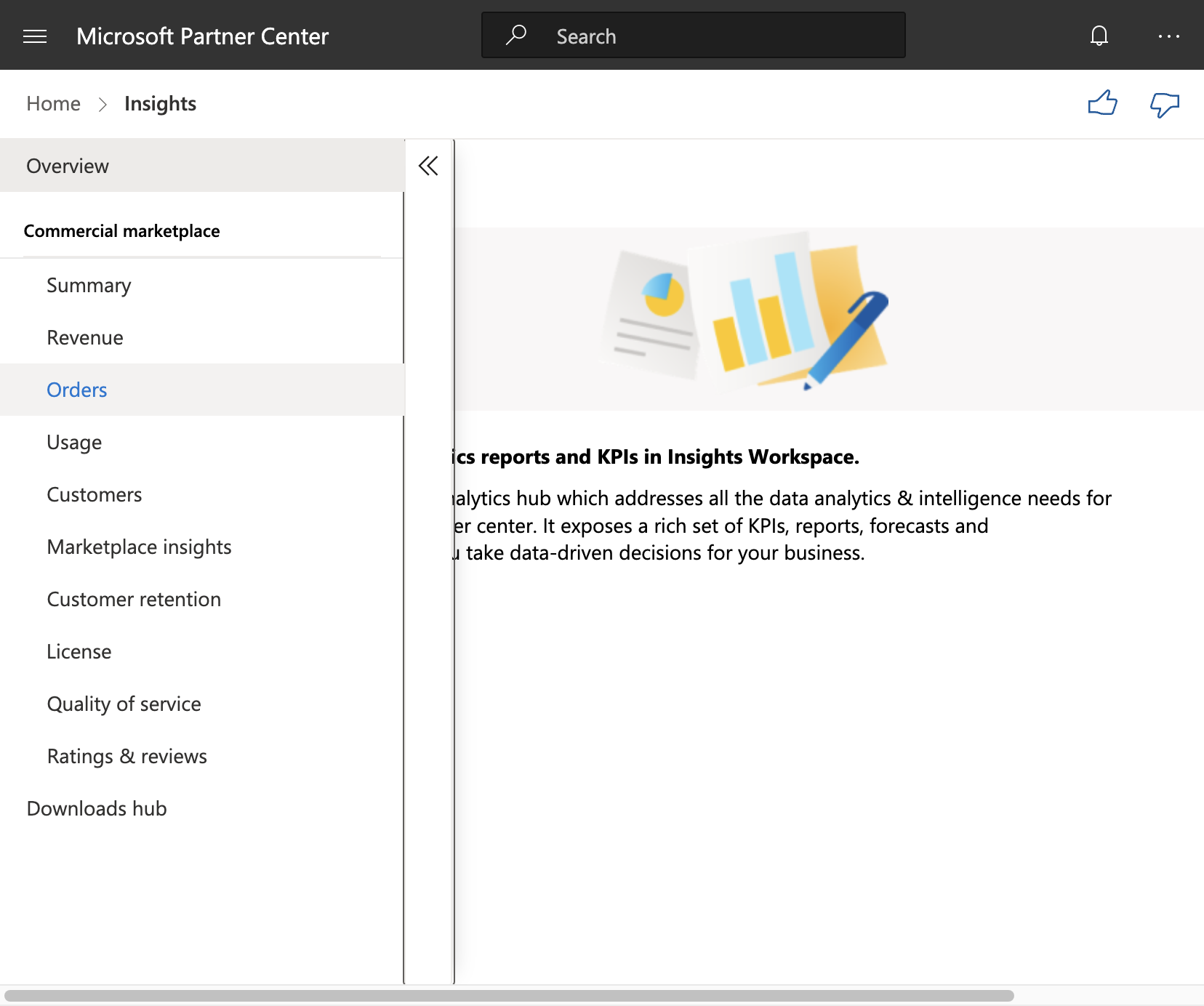Open the Orders report
The width and height of the screenshot is (1204, 1006).
click(202, 390)
